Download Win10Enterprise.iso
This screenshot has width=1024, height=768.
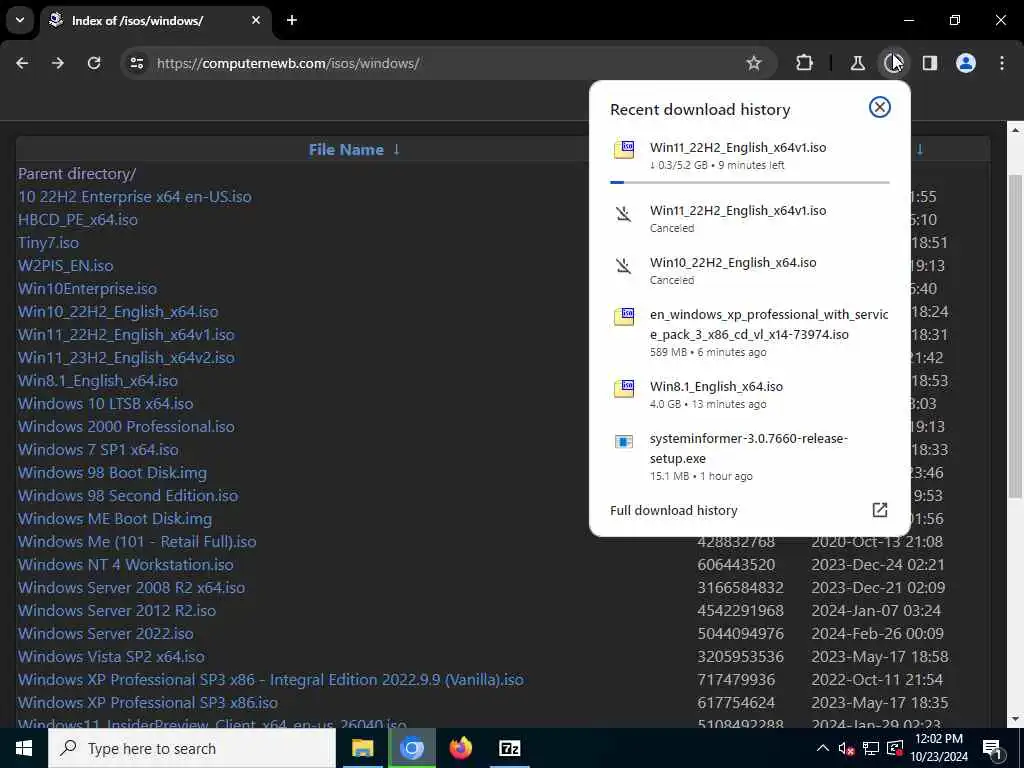87,288
